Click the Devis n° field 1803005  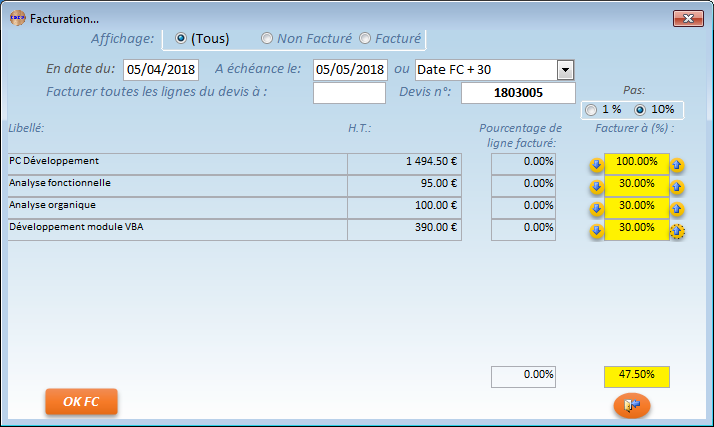pyautogui.click(x=518, y=93)
